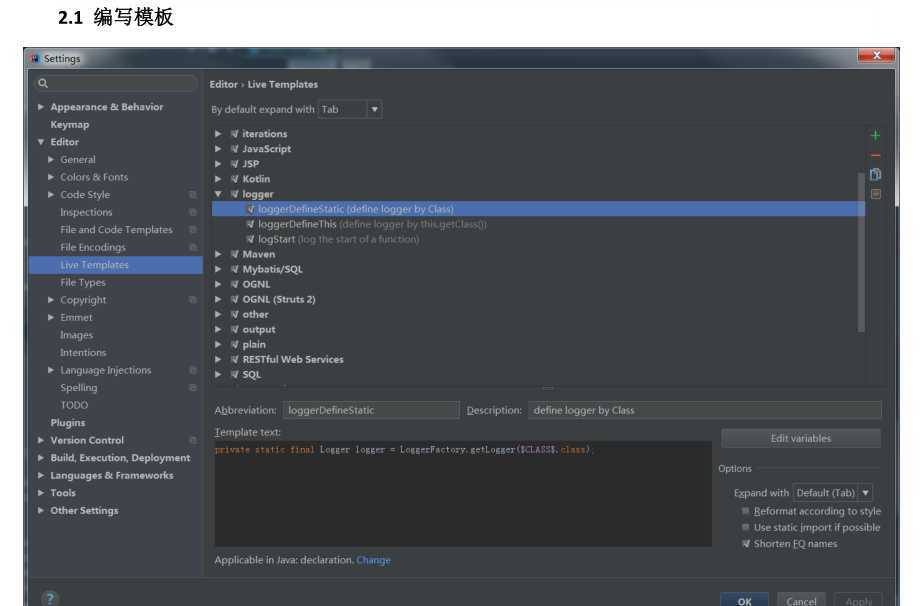Click project-level icon beside File Encodings

click(192, 247)
